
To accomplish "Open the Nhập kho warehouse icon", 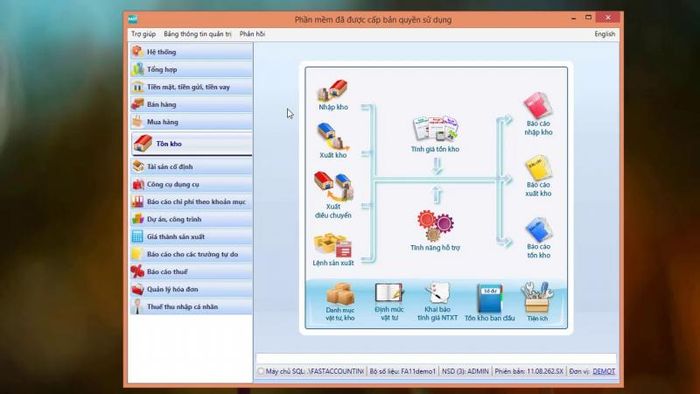I will (333, 91).
